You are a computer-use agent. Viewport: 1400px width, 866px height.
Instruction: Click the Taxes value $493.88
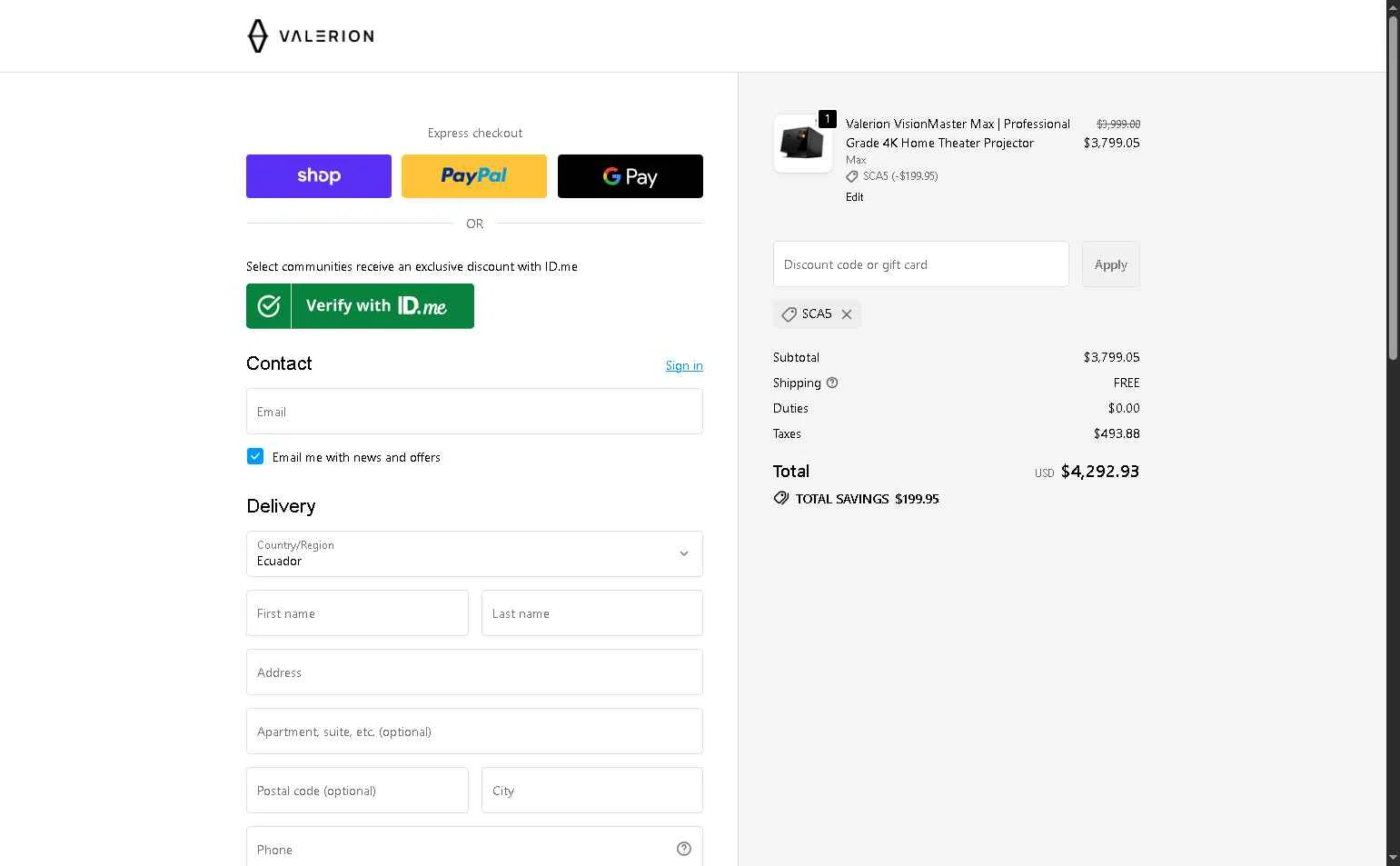tap(1117, 433)
